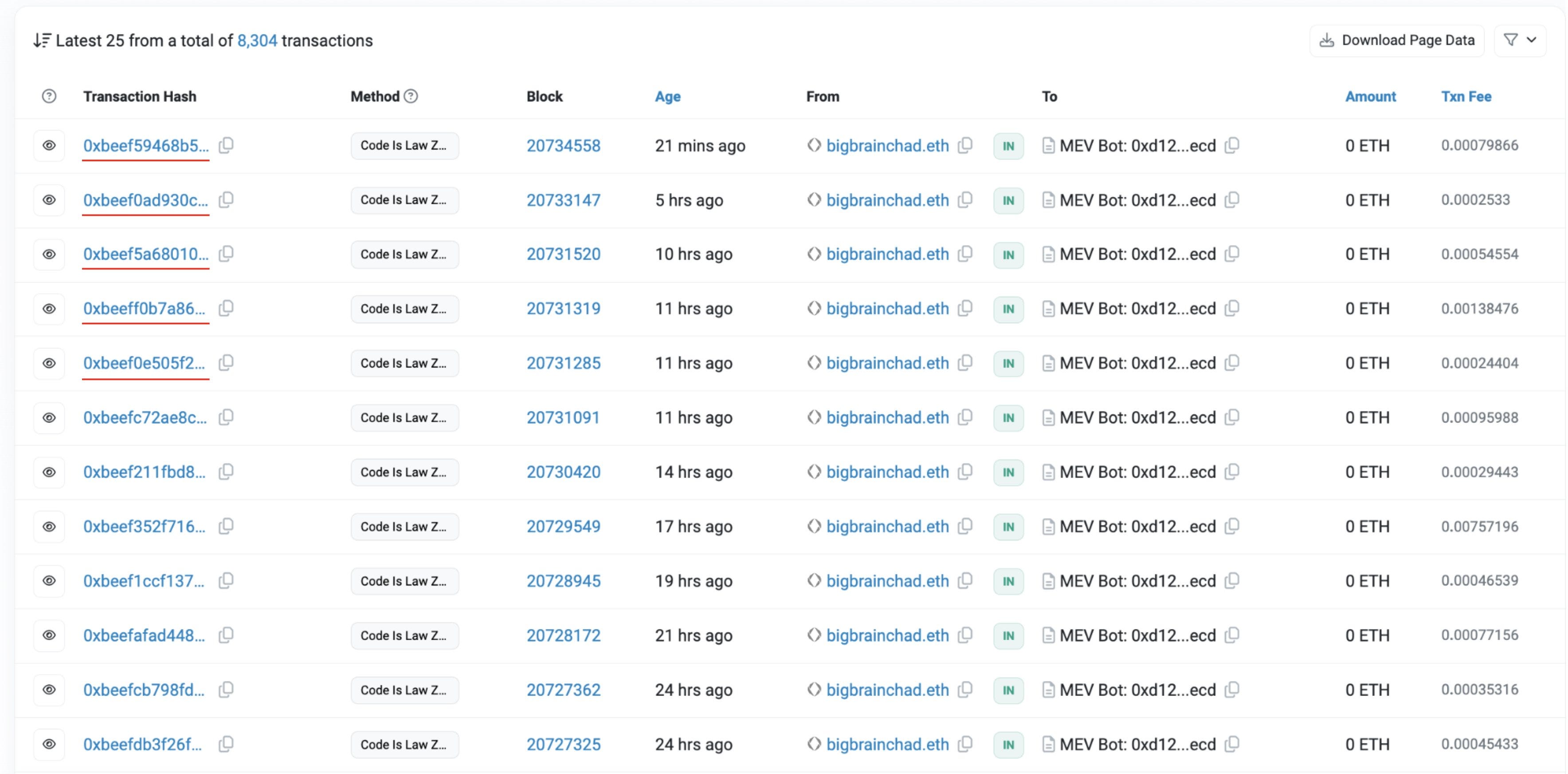Open the filter dropdown next to Download

1520,40
